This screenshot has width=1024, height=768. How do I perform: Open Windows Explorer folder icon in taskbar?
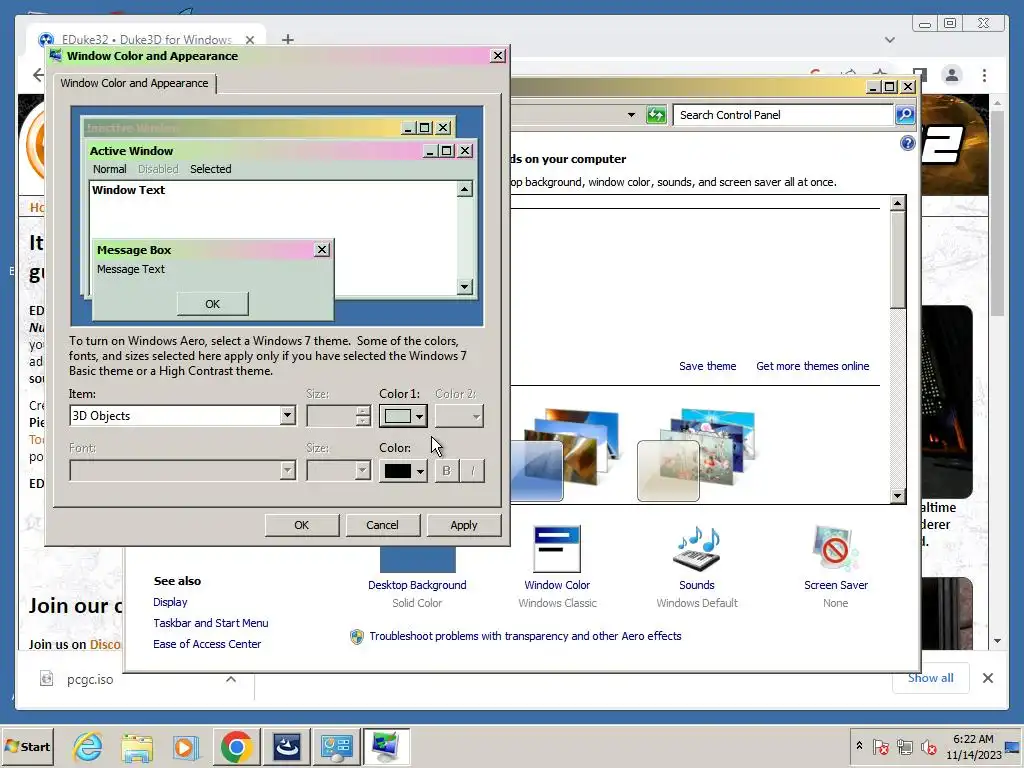click(x=136, y=746)
